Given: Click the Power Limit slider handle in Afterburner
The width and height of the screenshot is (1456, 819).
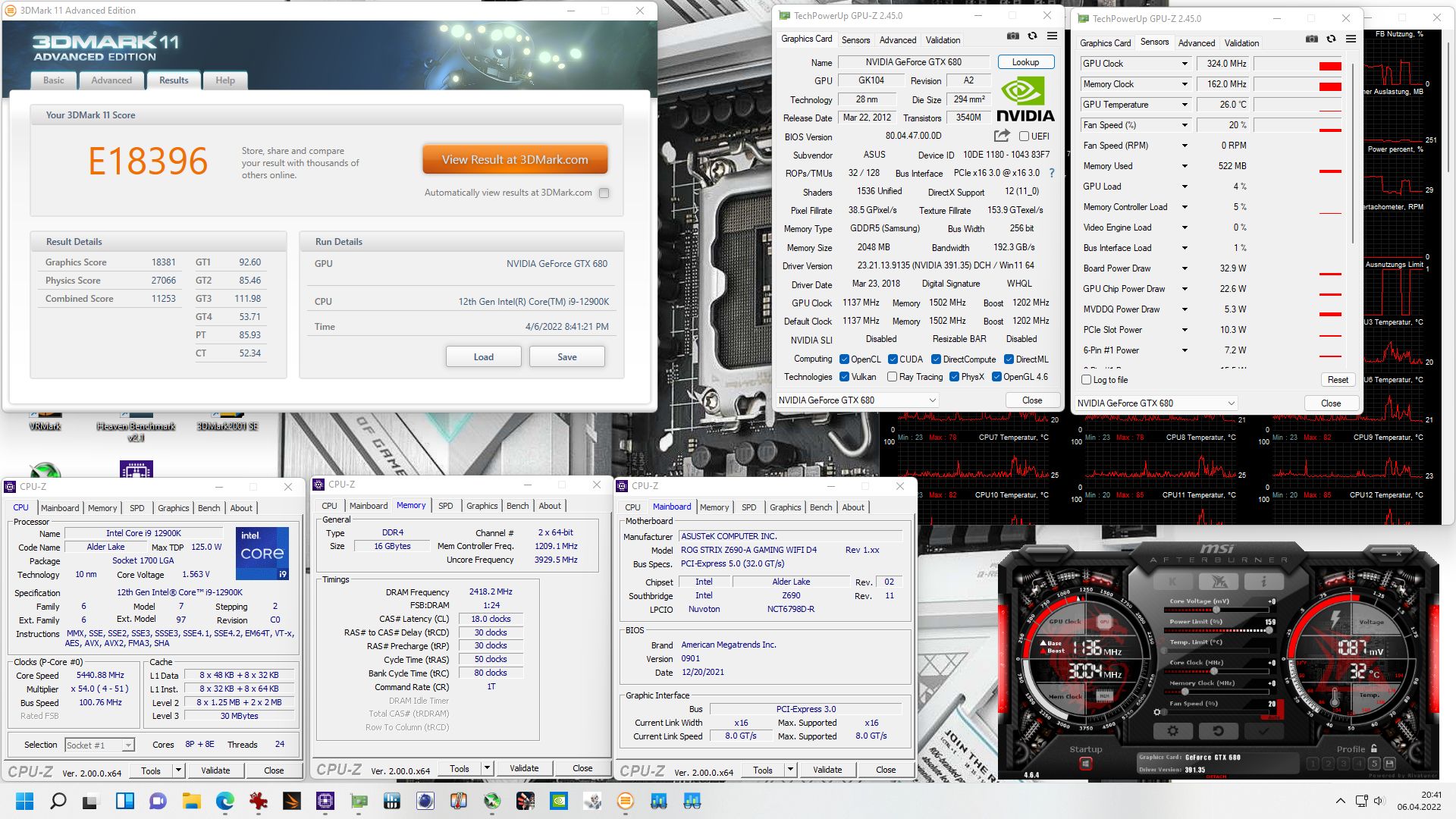Looking at the screenshot, I should pos(1269,630).
